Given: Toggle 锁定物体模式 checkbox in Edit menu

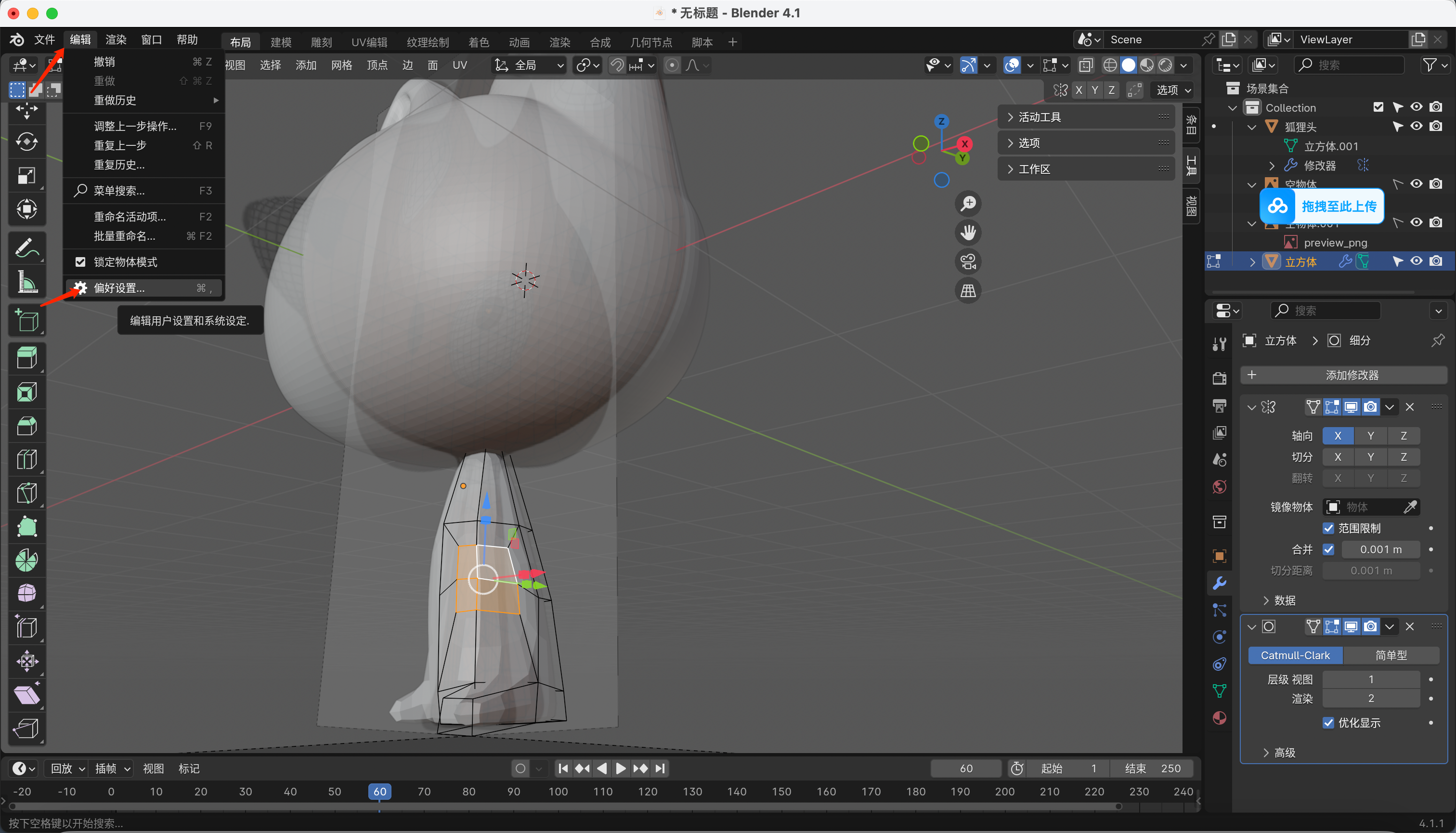Looking at the screenshot, I should 81,262.
